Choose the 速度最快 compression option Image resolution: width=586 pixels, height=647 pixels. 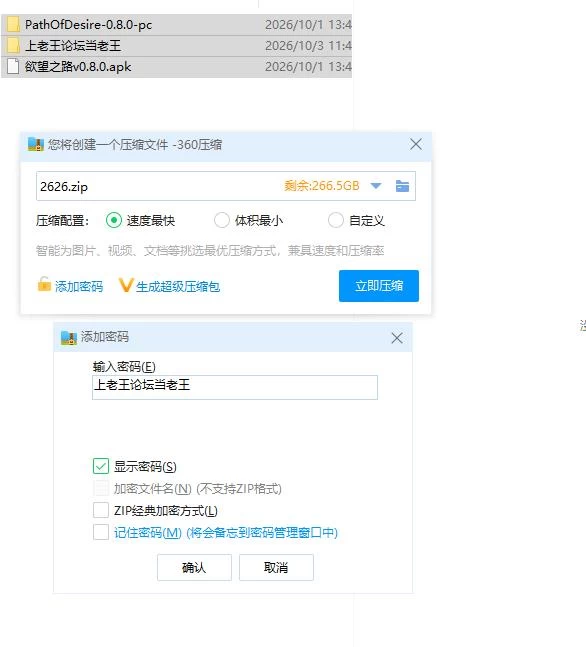click(x=113, y=220)
